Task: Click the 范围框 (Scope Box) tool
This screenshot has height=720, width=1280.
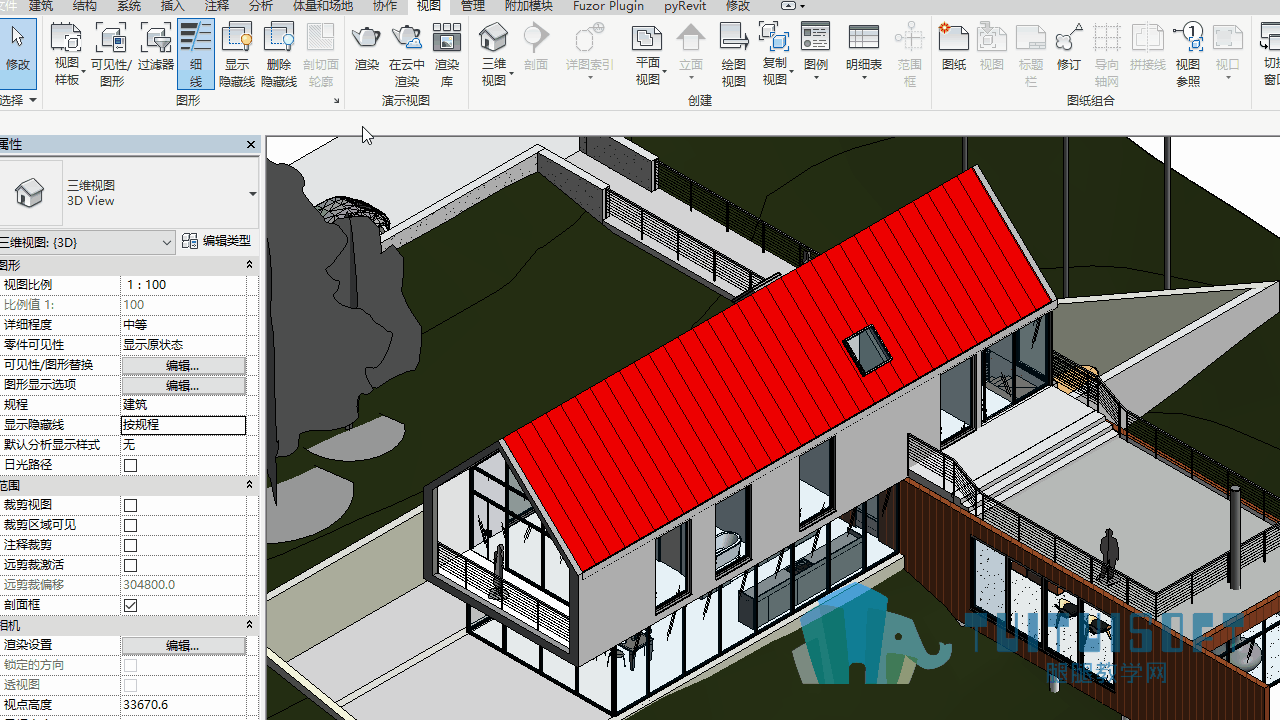Action: pos(909,55)
